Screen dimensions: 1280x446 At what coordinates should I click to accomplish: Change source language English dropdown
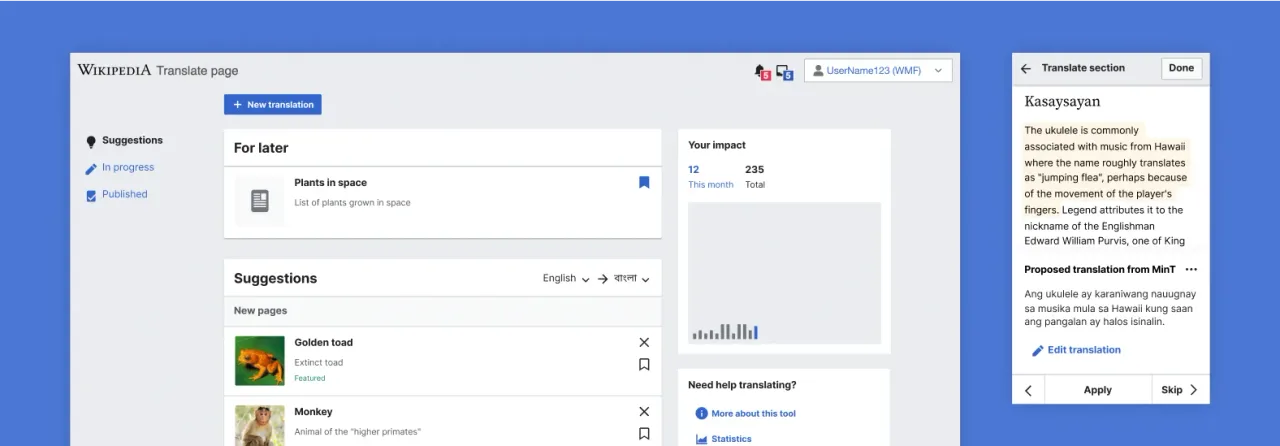click(566, 279)
